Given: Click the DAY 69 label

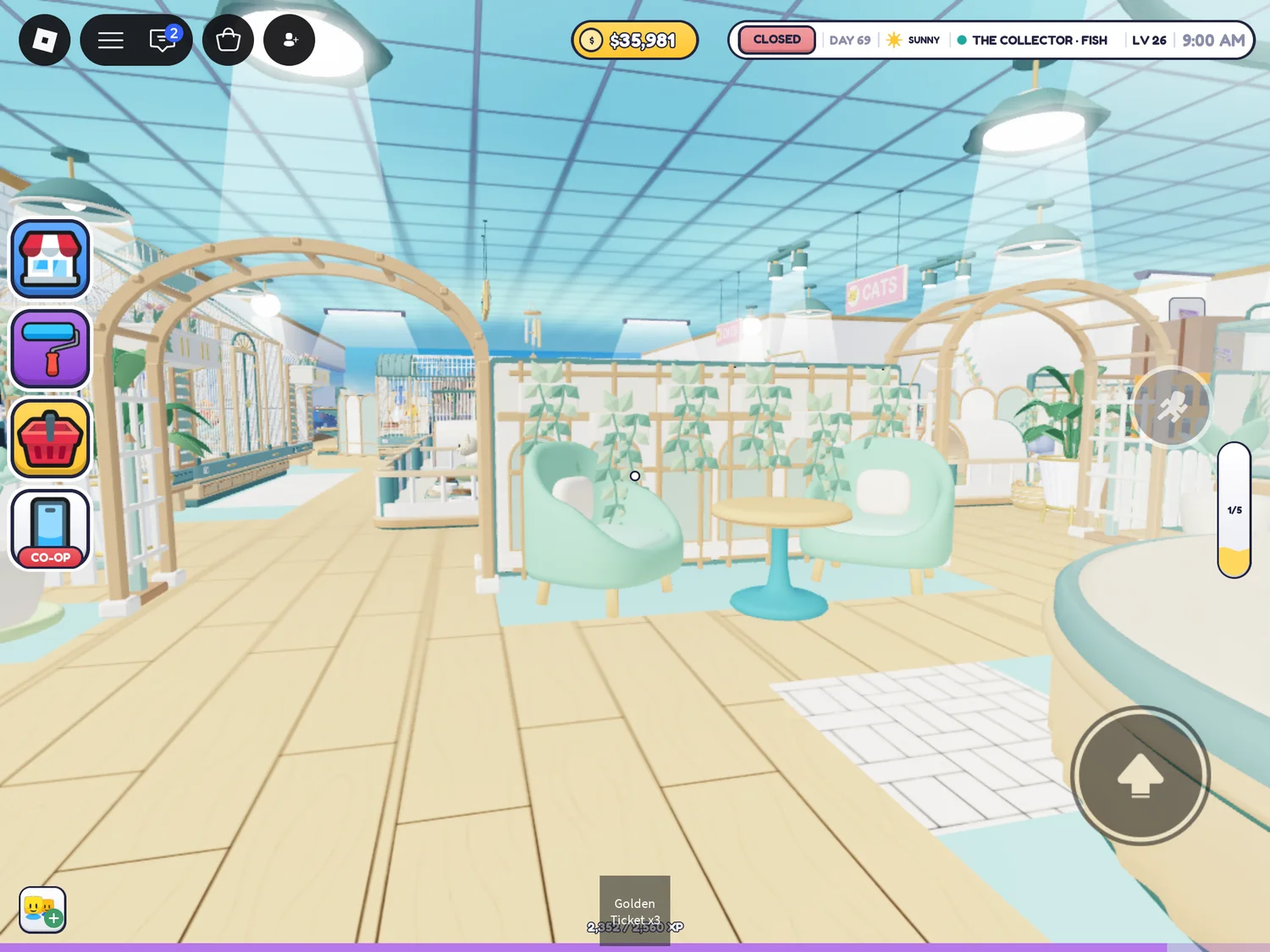Looking at the screenshot, I should pyautogui.click(x=850, y=40).
